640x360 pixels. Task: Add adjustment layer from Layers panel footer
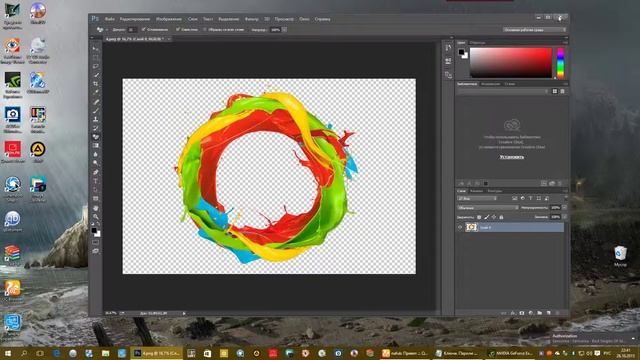point(531,313)
